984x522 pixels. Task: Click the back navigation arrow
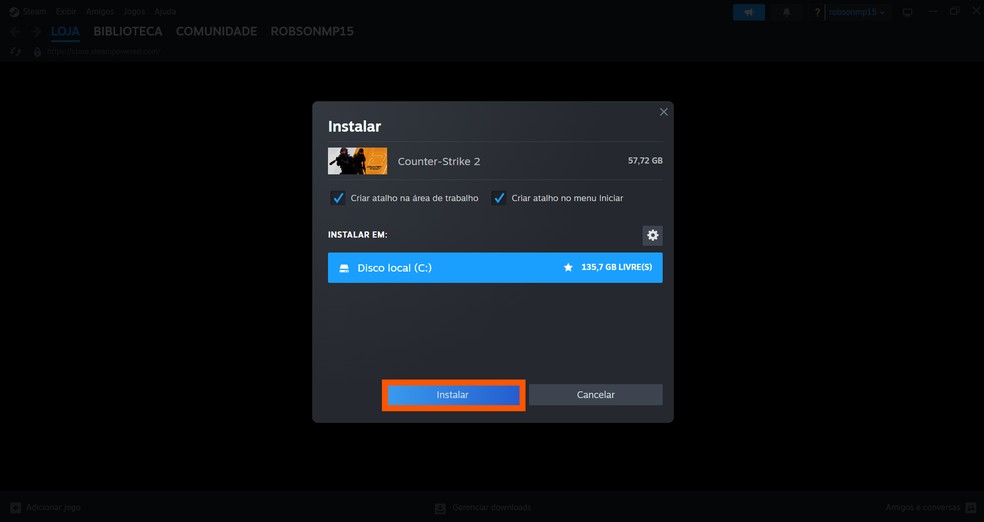click(16, 31)
